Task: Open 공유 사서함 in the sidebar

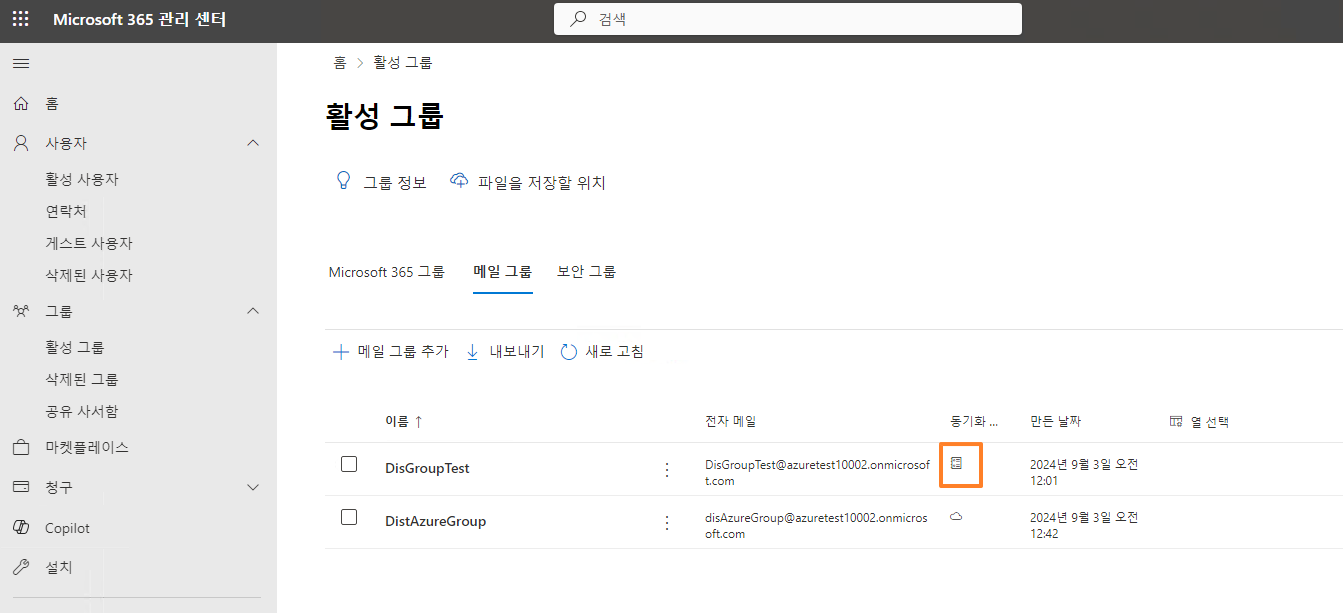Action: [82, 411]
